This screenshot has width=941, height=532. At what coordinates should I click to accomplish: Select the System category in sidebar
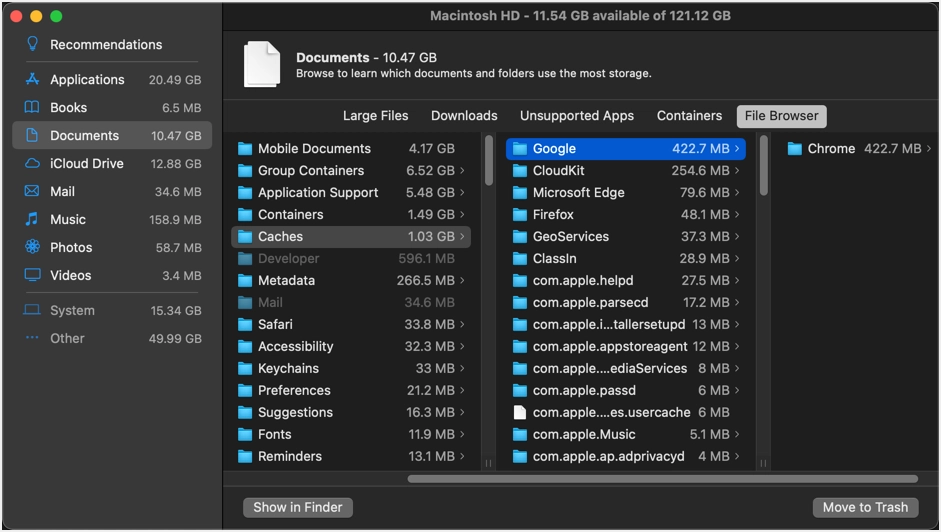112,310
